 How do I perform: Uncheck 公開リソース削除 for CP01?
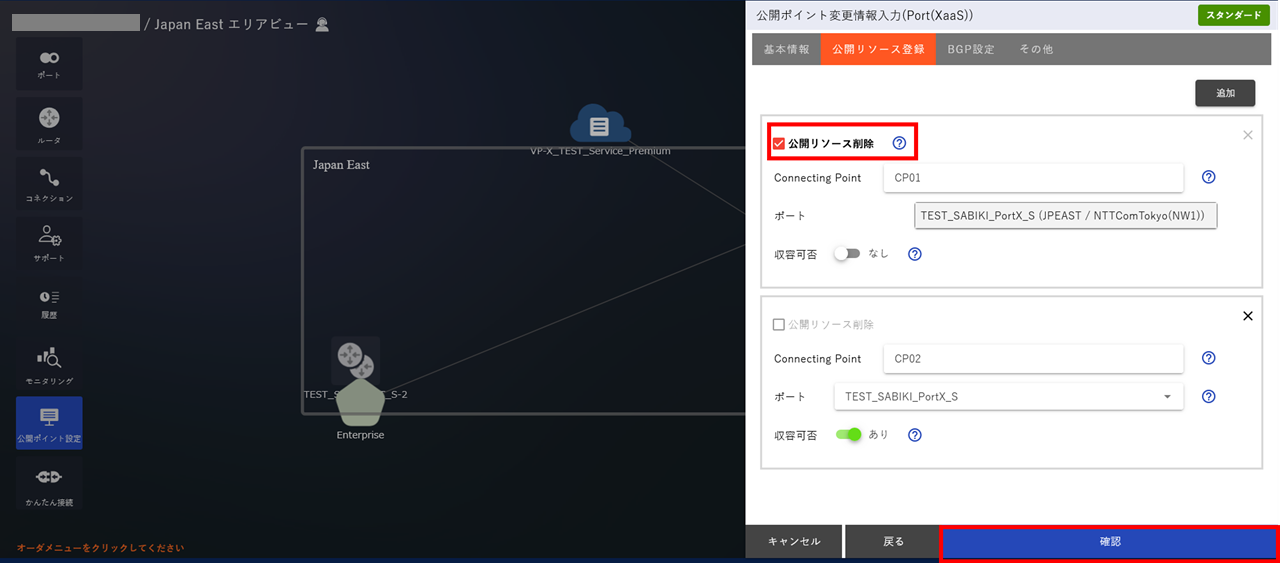click(x=779, y=144)
